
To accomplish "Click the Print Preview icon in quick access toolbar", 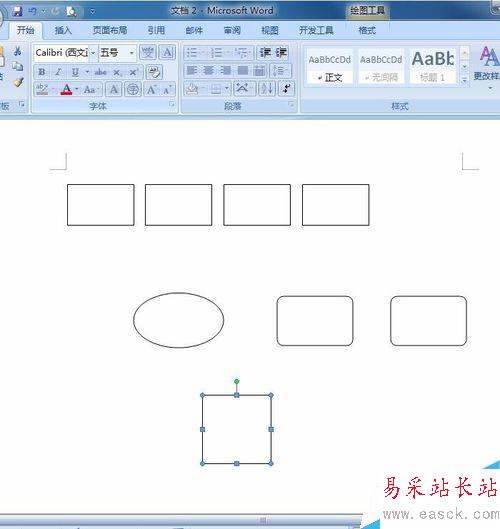I will [71, 12].
